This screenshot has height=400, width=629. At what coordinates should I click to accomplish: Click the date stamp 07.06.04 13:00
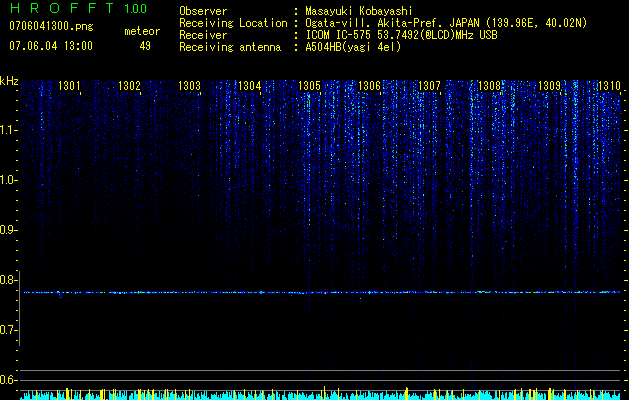(51, 46)
